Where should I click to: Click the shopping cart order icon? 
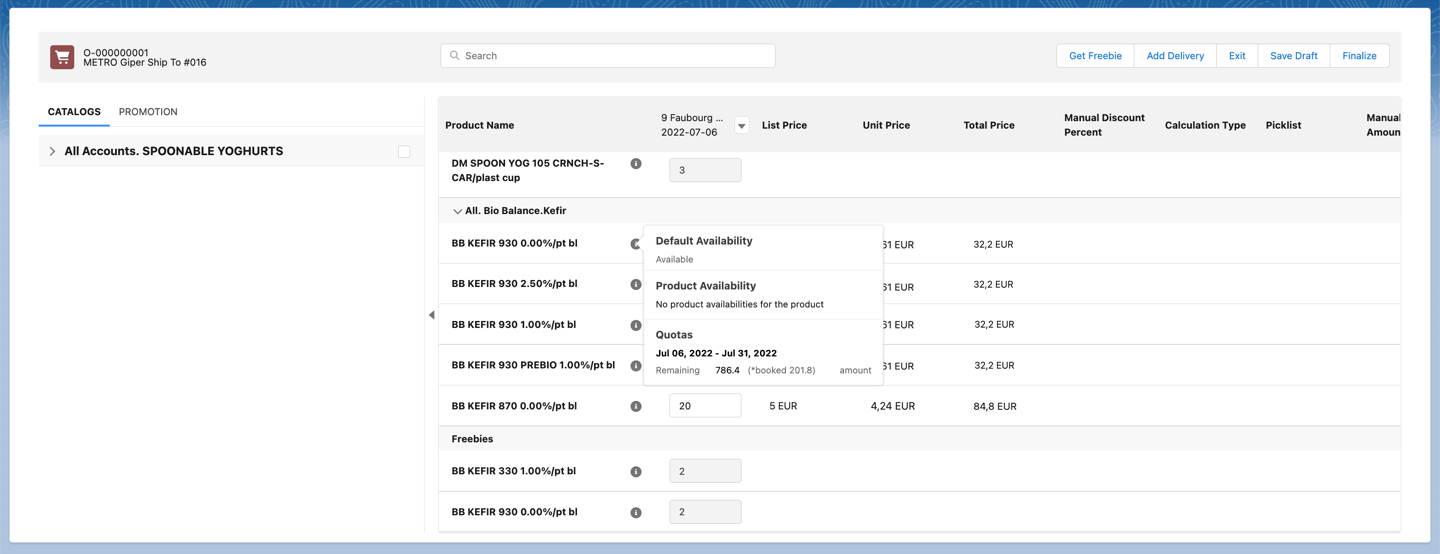tap(62, 57)
